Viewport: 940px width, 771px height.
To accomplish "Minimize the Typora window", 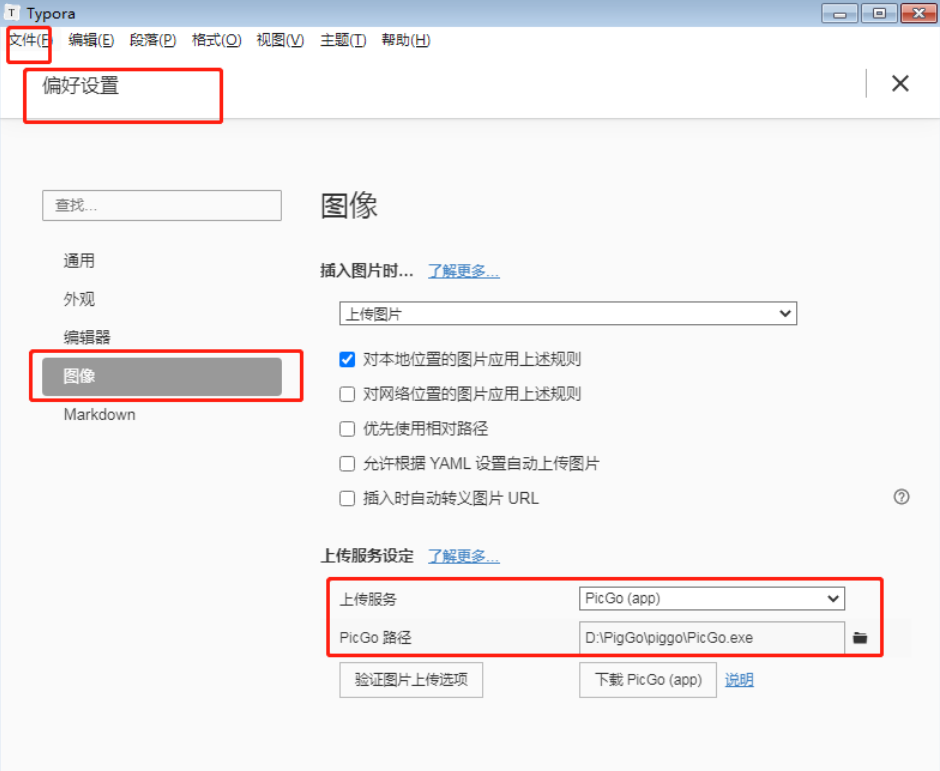I will [840, 13].
